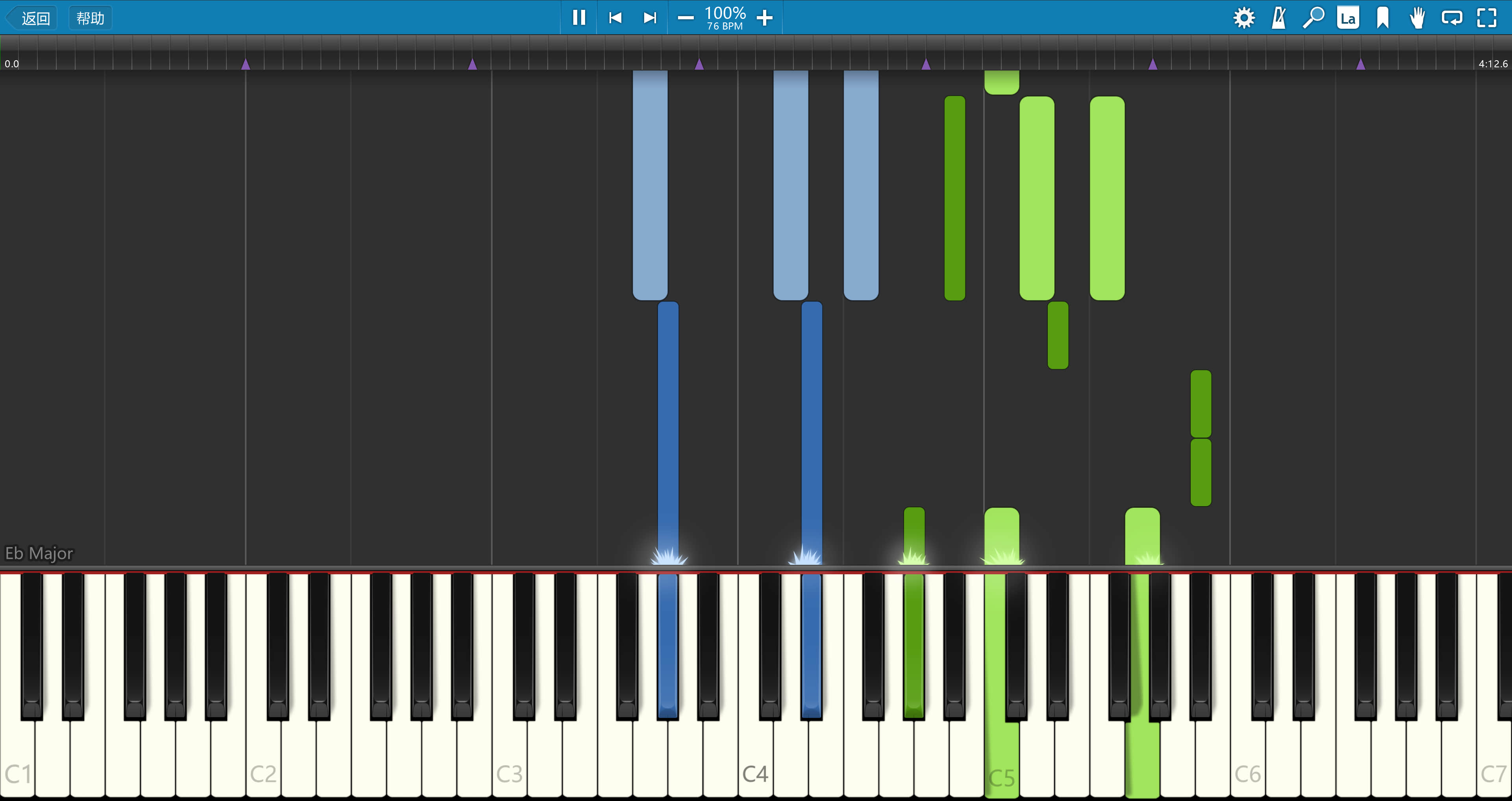Open the hands selection icon
This screenshot has height=801, width=1512.
[1417, 18]
